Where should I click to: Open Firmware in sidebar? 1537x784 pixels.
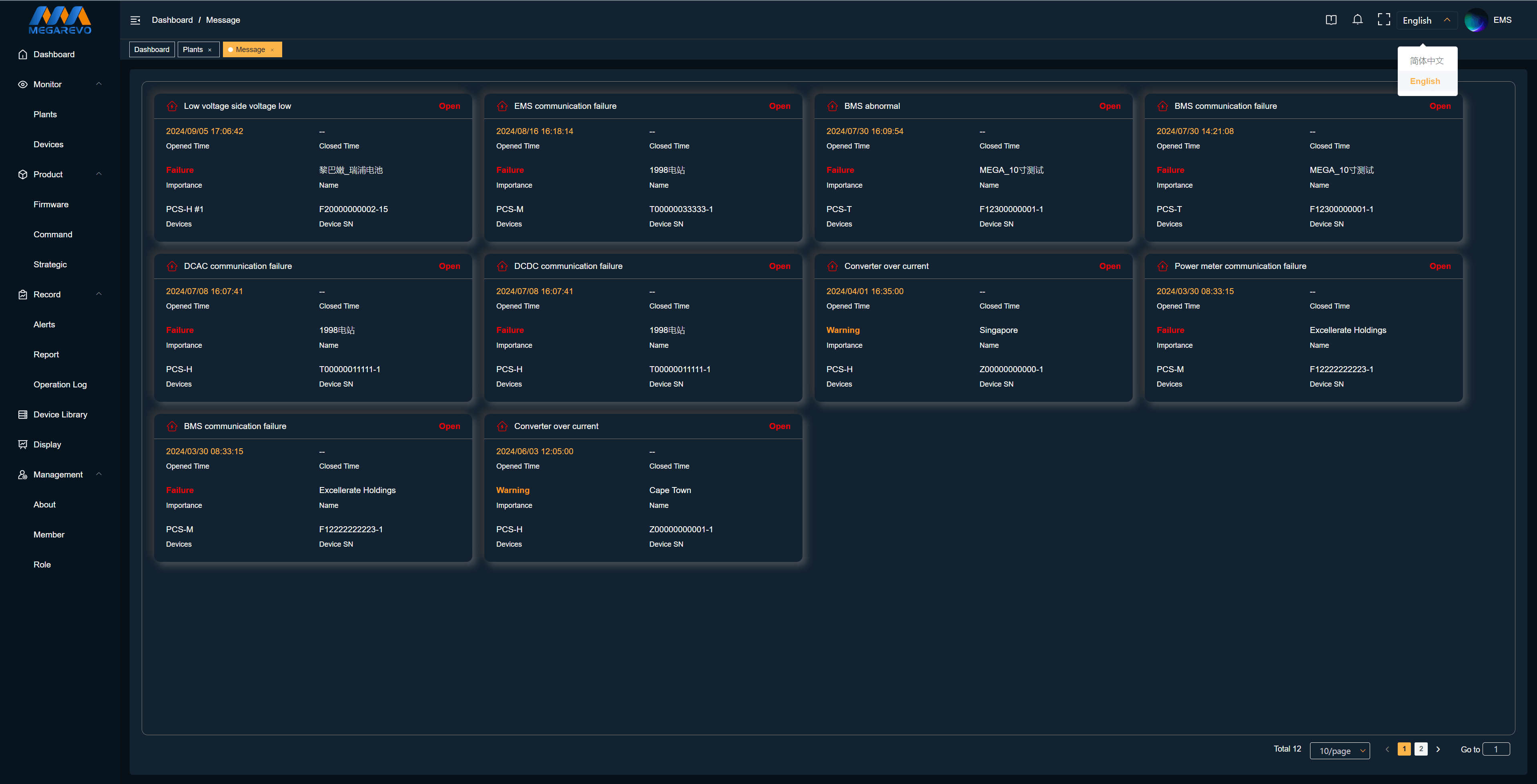click(51, 204)
